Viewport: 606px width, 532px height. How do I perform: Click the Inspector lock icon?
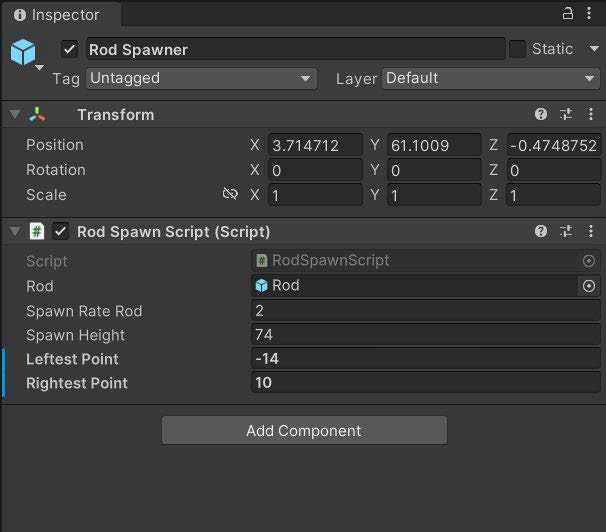click(x=568, y=14)
